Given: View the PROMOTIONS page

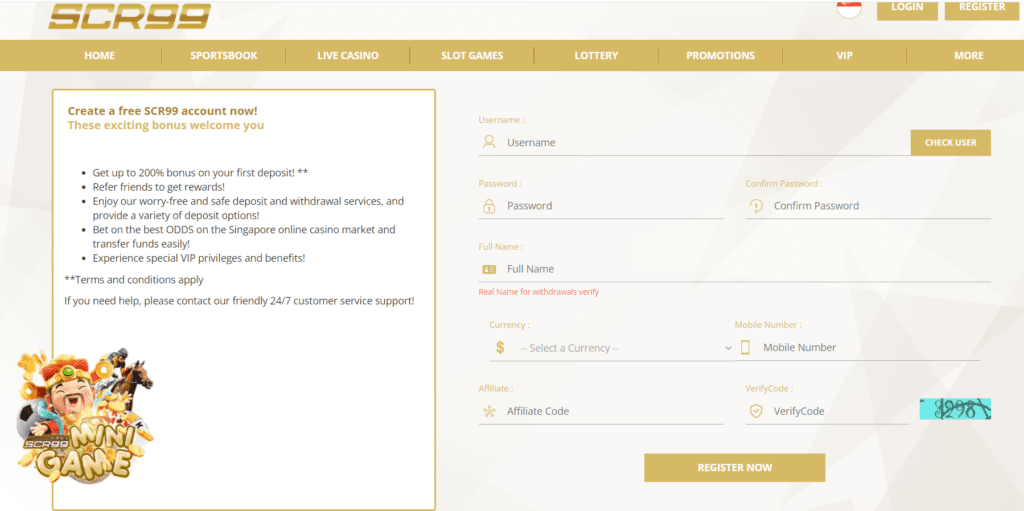Looking at the screenshot, I should (x=720, y=56).
